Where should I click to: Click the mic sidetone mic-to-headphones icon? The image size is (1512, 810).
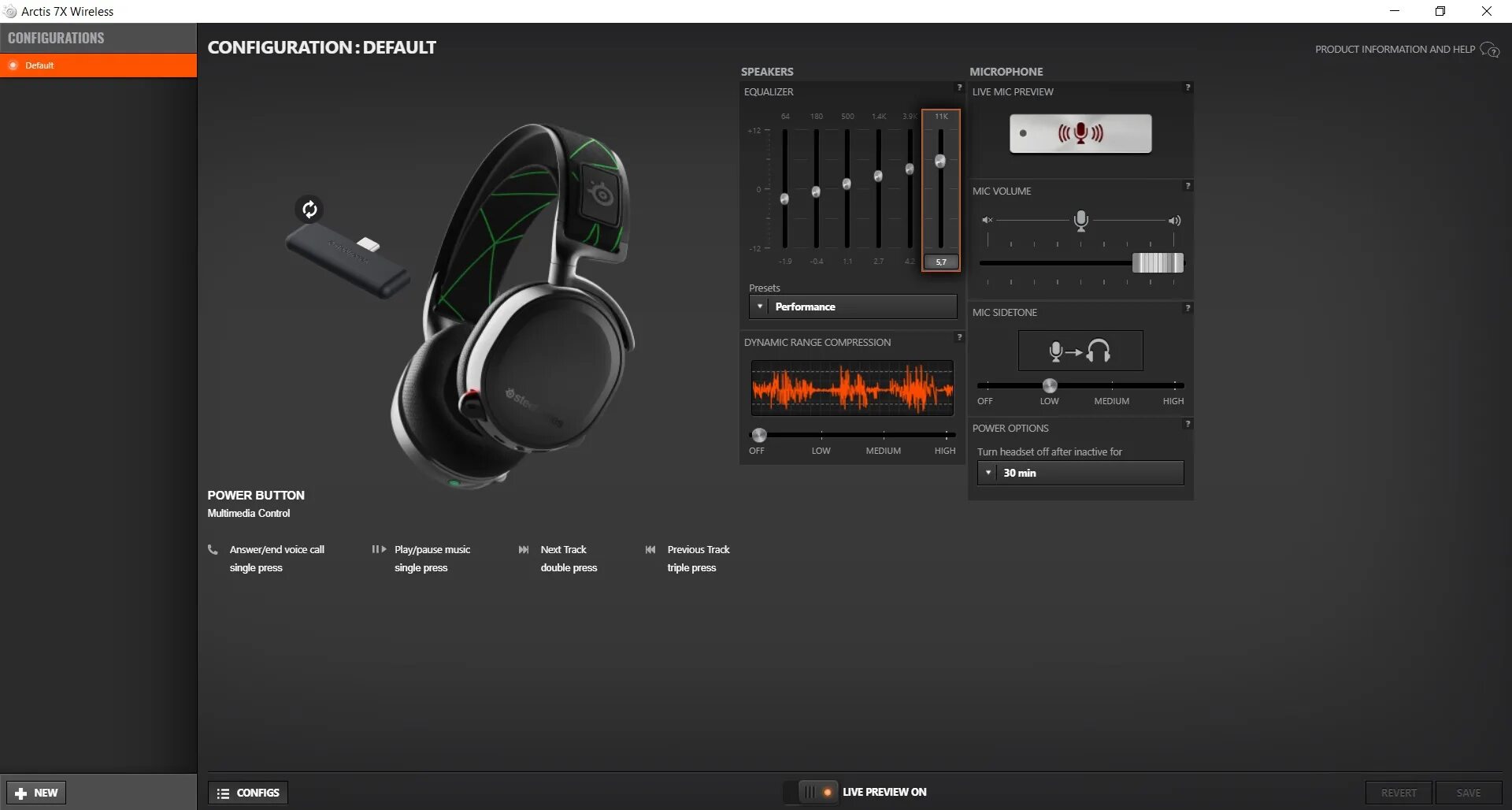click(1080, 351)
